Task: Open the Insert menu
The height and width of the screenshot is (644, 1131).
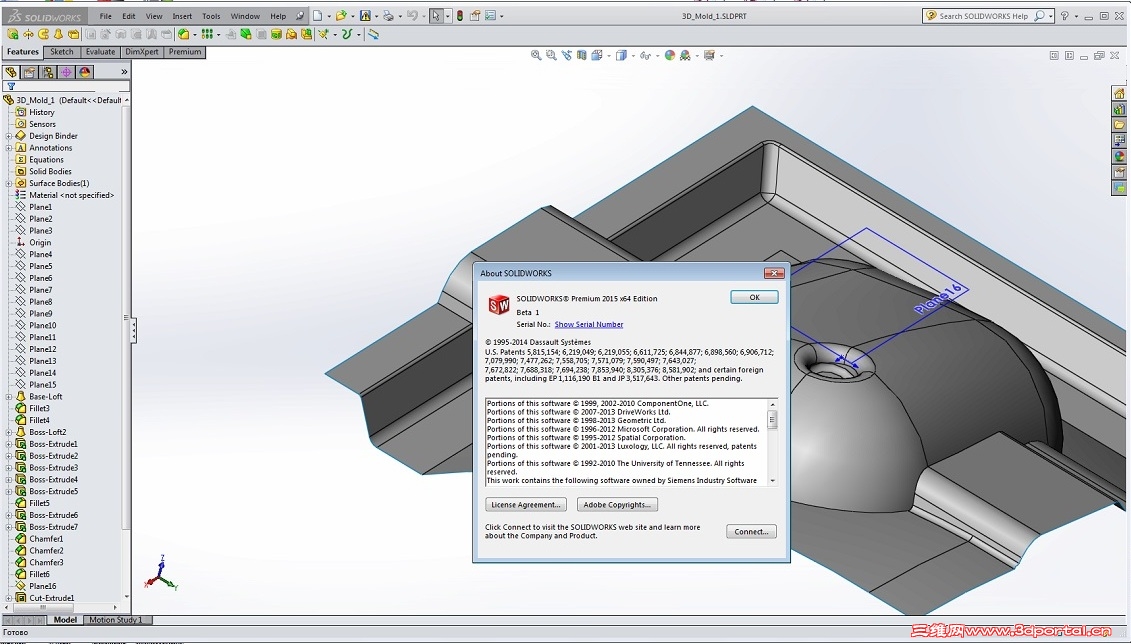Action: point(182,16)
